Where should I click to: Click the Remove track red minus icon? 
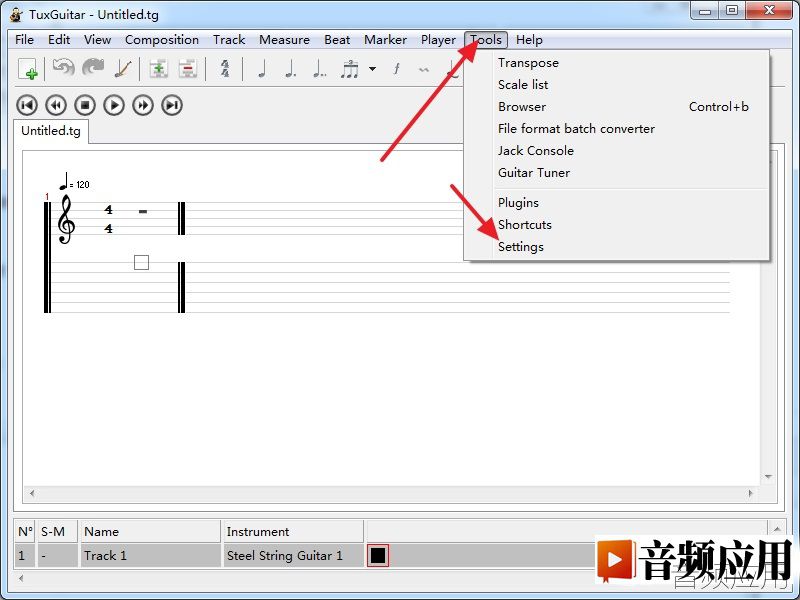188,69
